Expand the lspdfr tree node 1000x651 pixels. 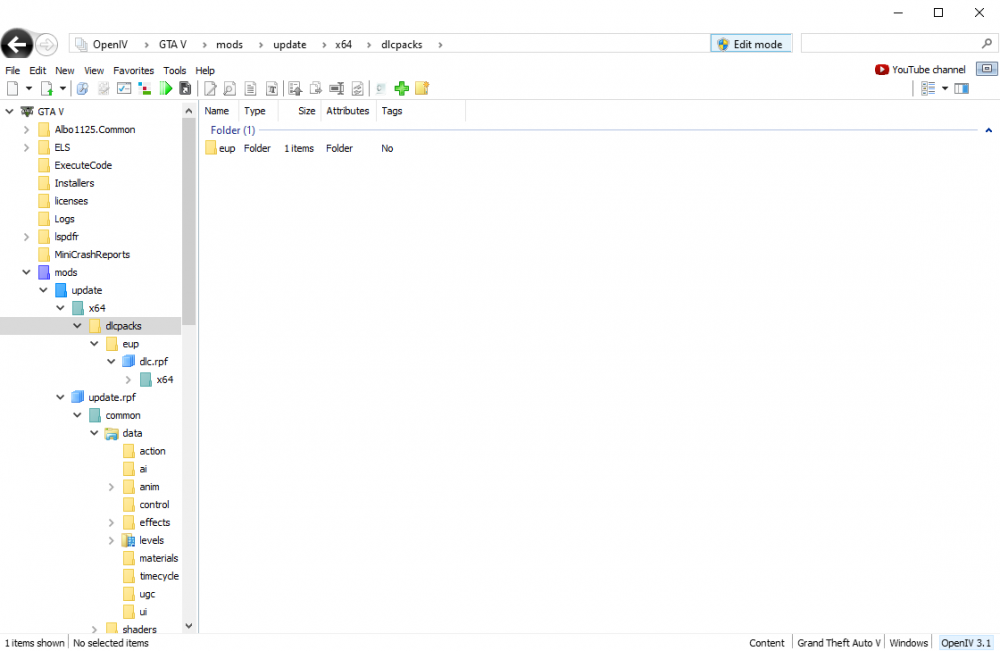[x=26, y=237]
